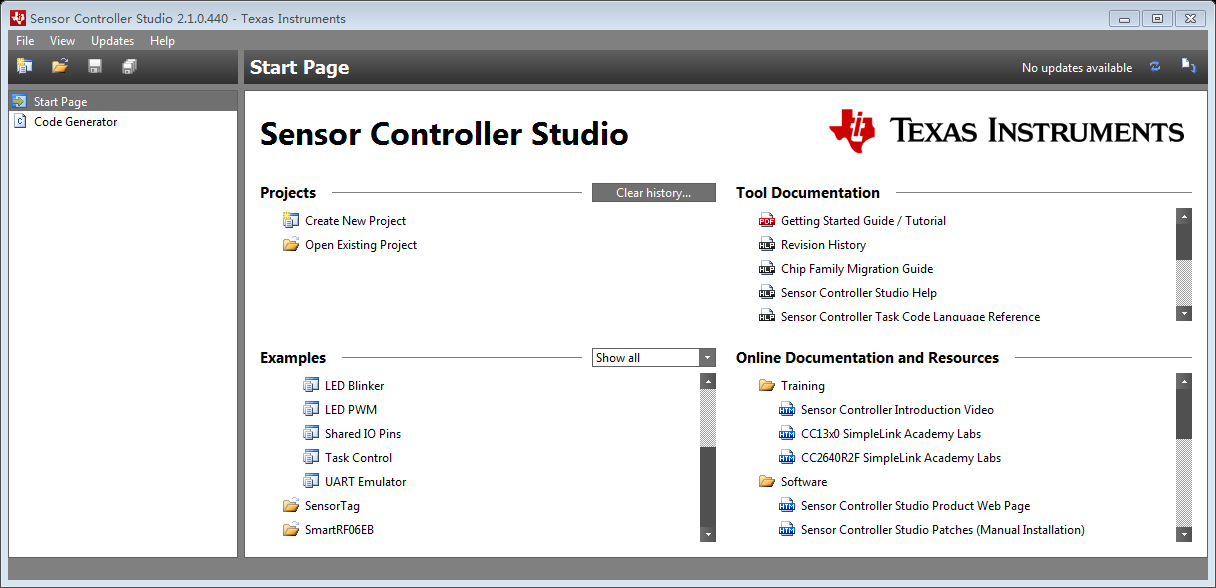Click the help icon beside Chip Family Migration Guide
The image size is (1216, 588).
pos(767,269)
